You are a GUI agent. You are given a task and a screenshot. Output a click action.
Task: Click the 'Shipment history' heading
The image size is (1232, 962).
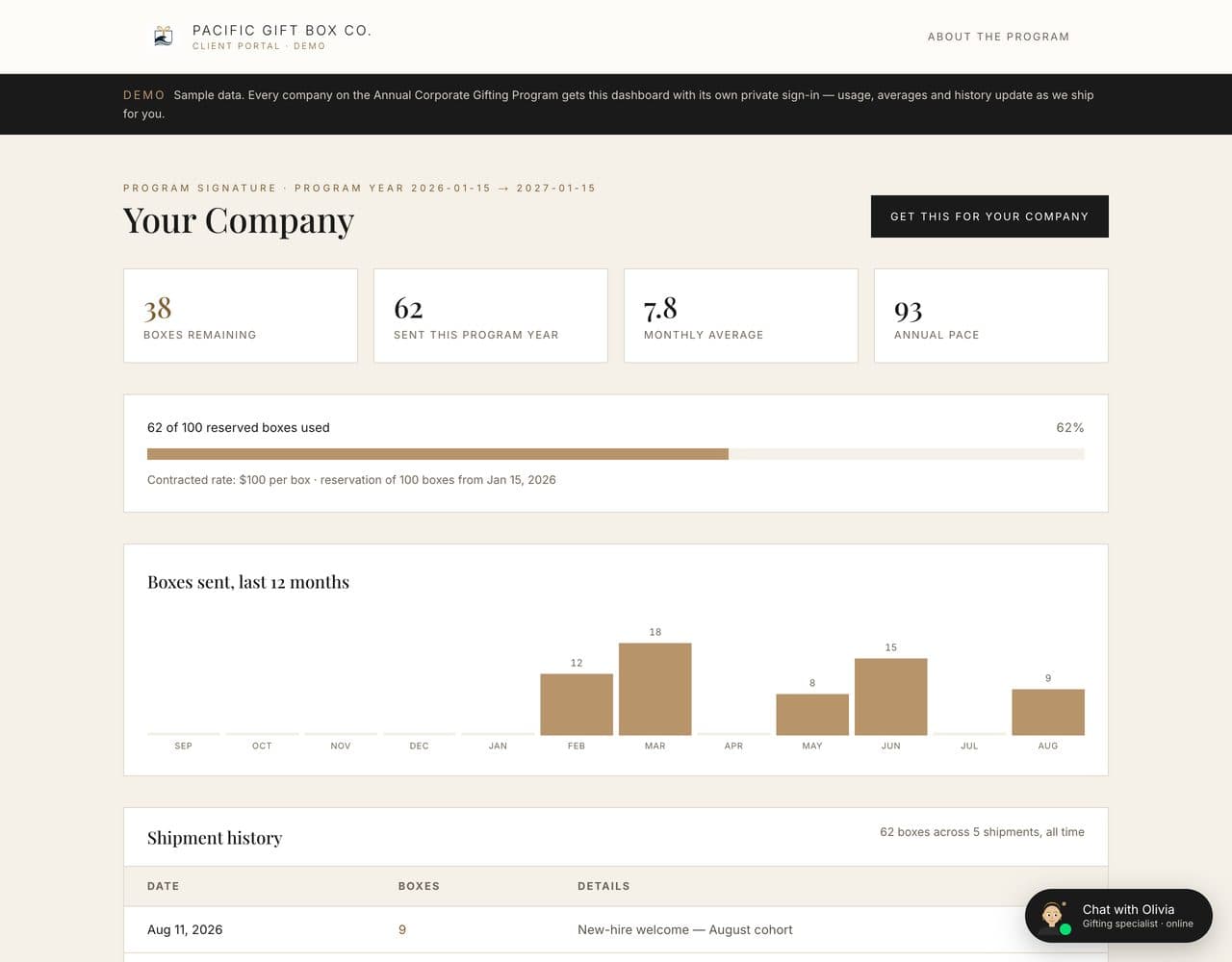(215, 838)
